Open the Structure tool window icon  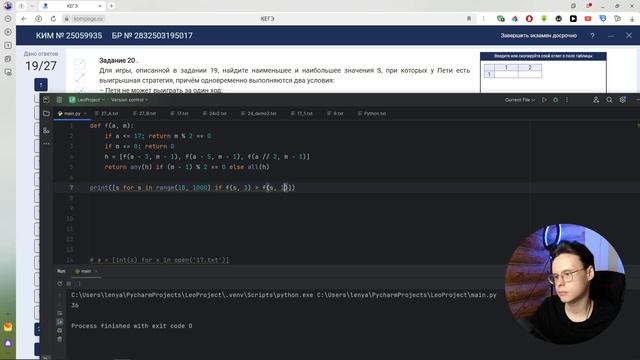point(46,131)
